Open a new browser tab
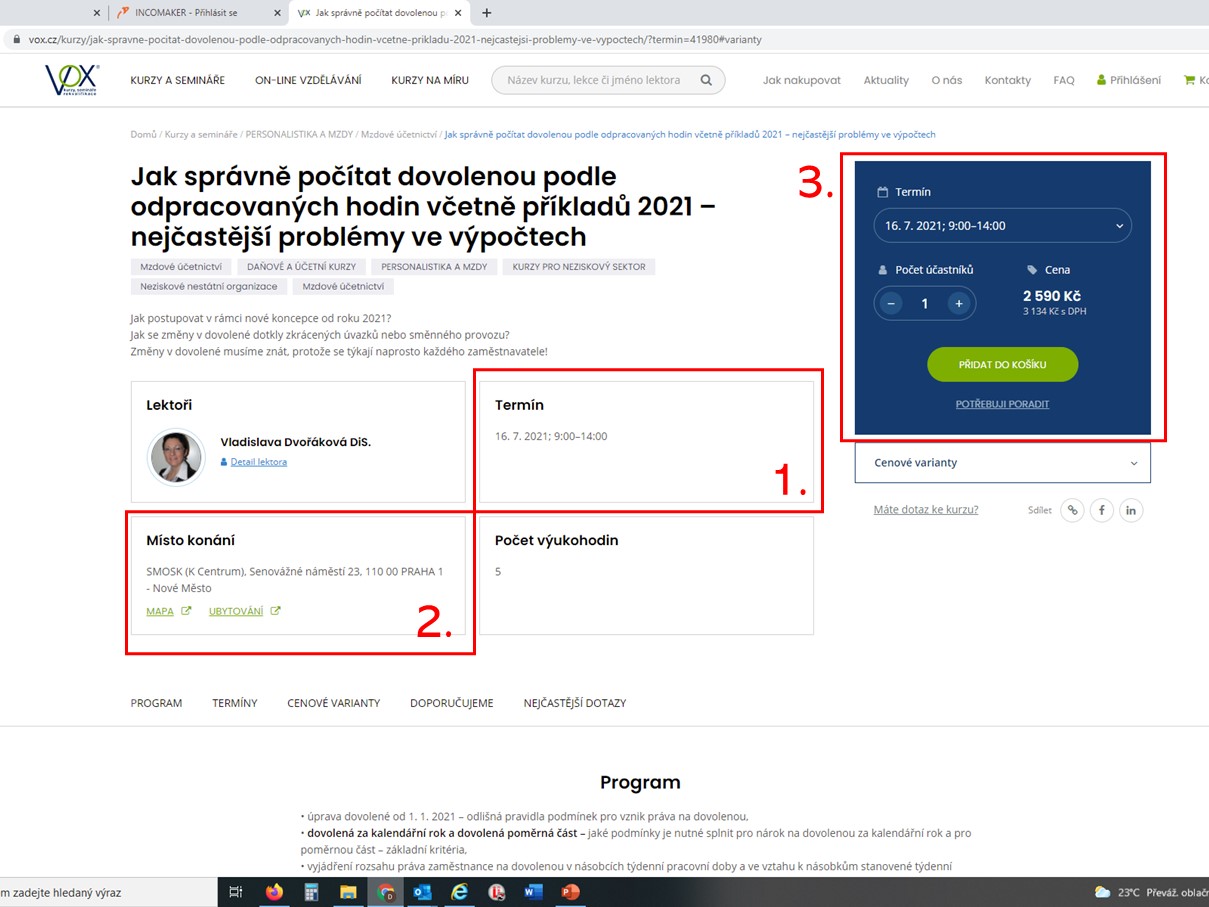Image resolution: width=1209 pixels, height=907 pixels. (x=487, y=13)
